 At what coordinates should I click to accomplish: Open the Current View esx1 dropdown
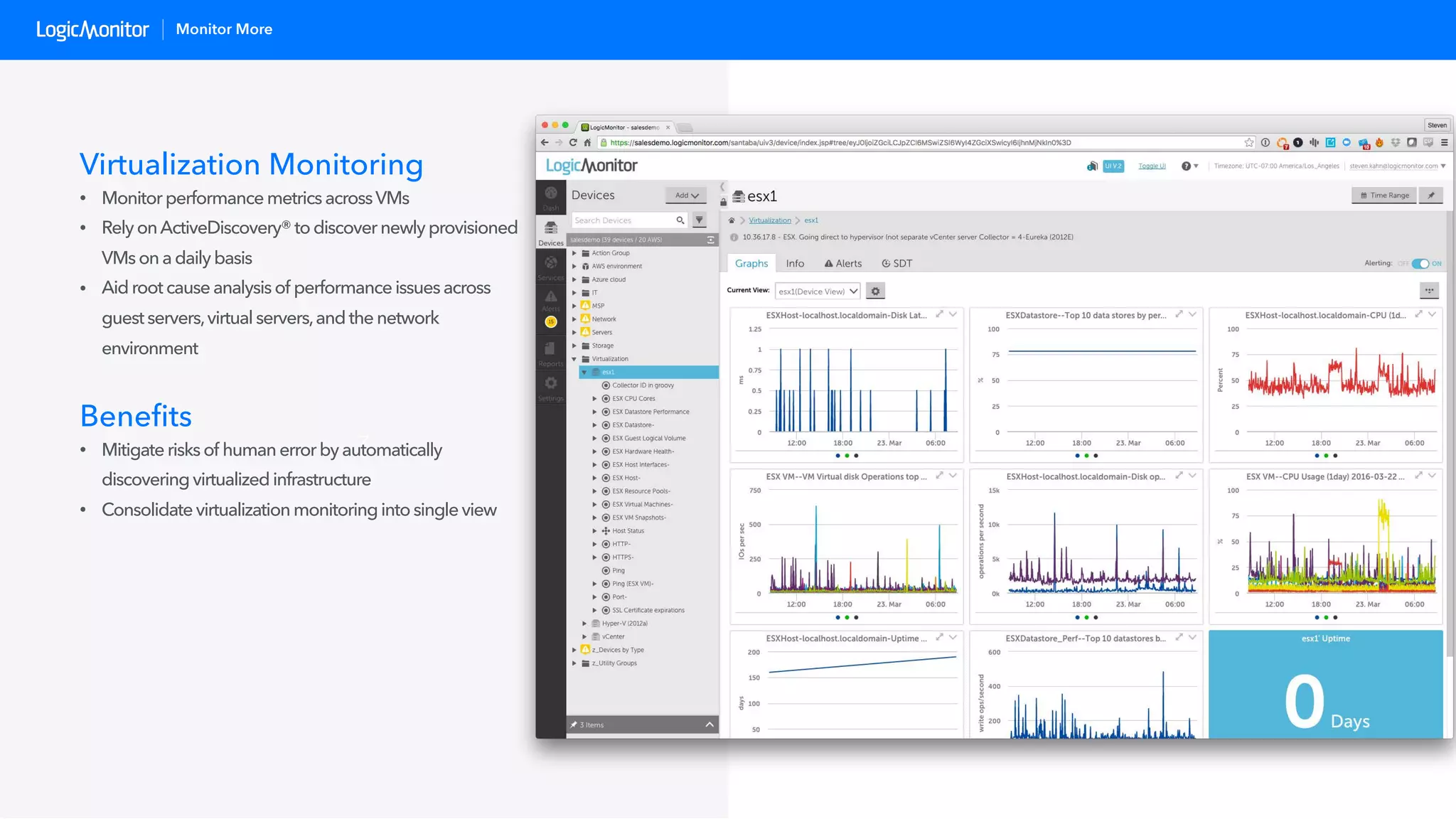[818, 291]
